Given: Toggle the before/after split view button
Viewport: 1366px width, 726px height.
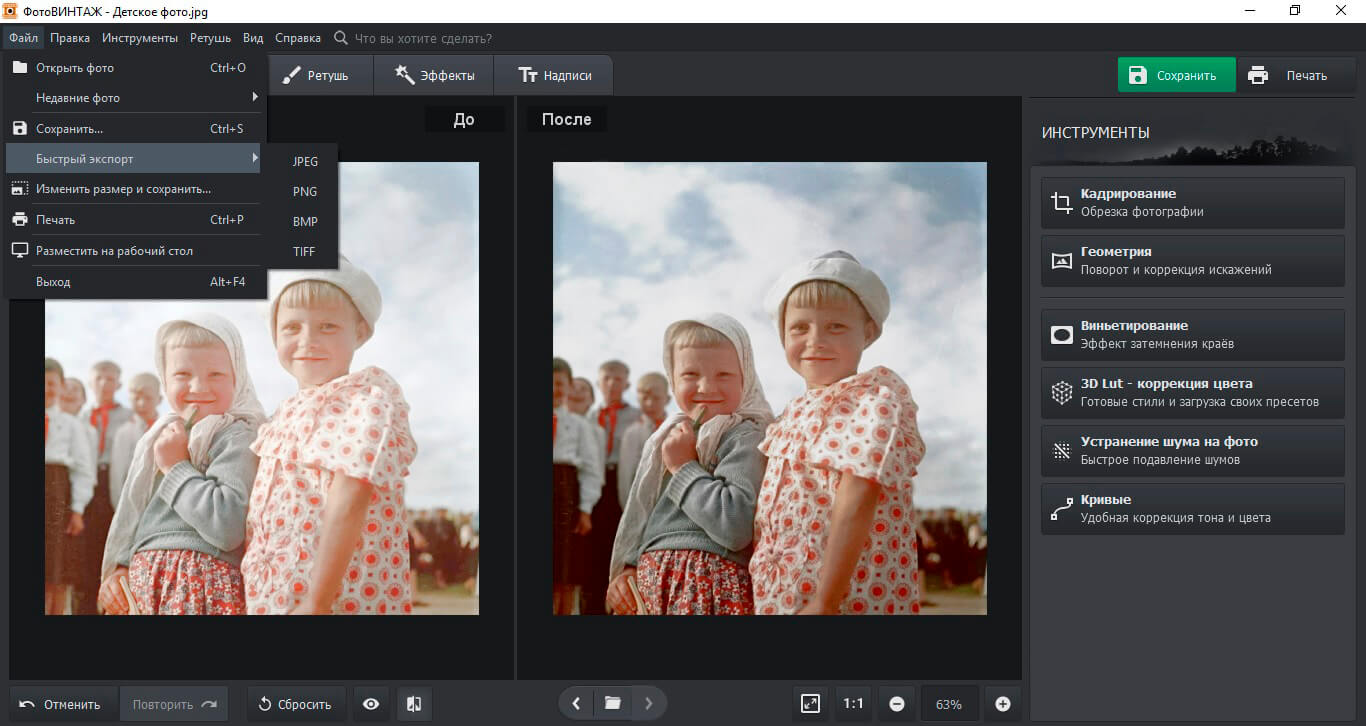Looking at the screenshot, I should 414,704.
